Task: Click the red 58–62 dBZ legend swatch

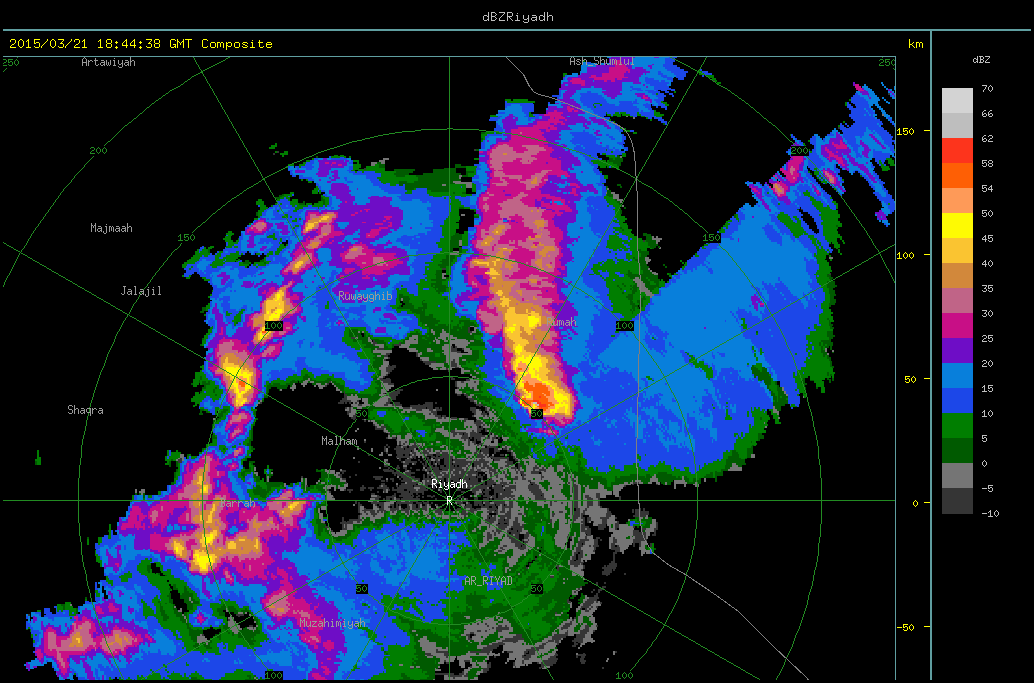Action: click(x=957, y=150)
